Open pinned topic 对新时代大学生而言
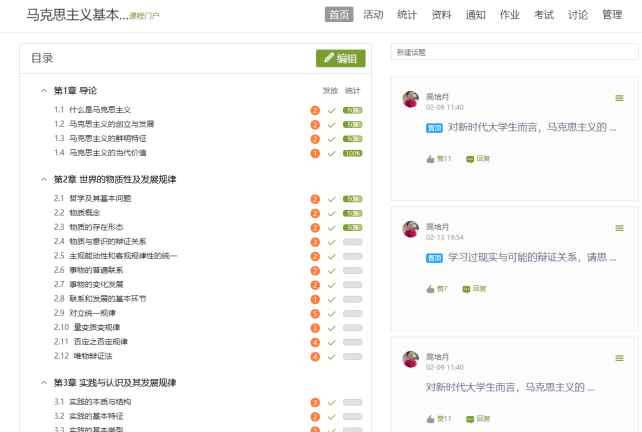Image resolution: width=642 pixels, height=432 pixels. pyautogui.click(x=532, y=128)
